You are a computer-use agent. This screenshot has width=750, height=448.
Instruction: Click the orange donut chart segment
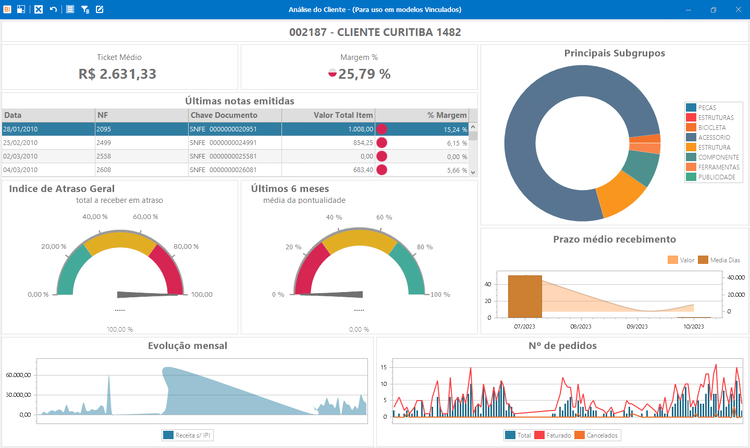click(620, 195)
